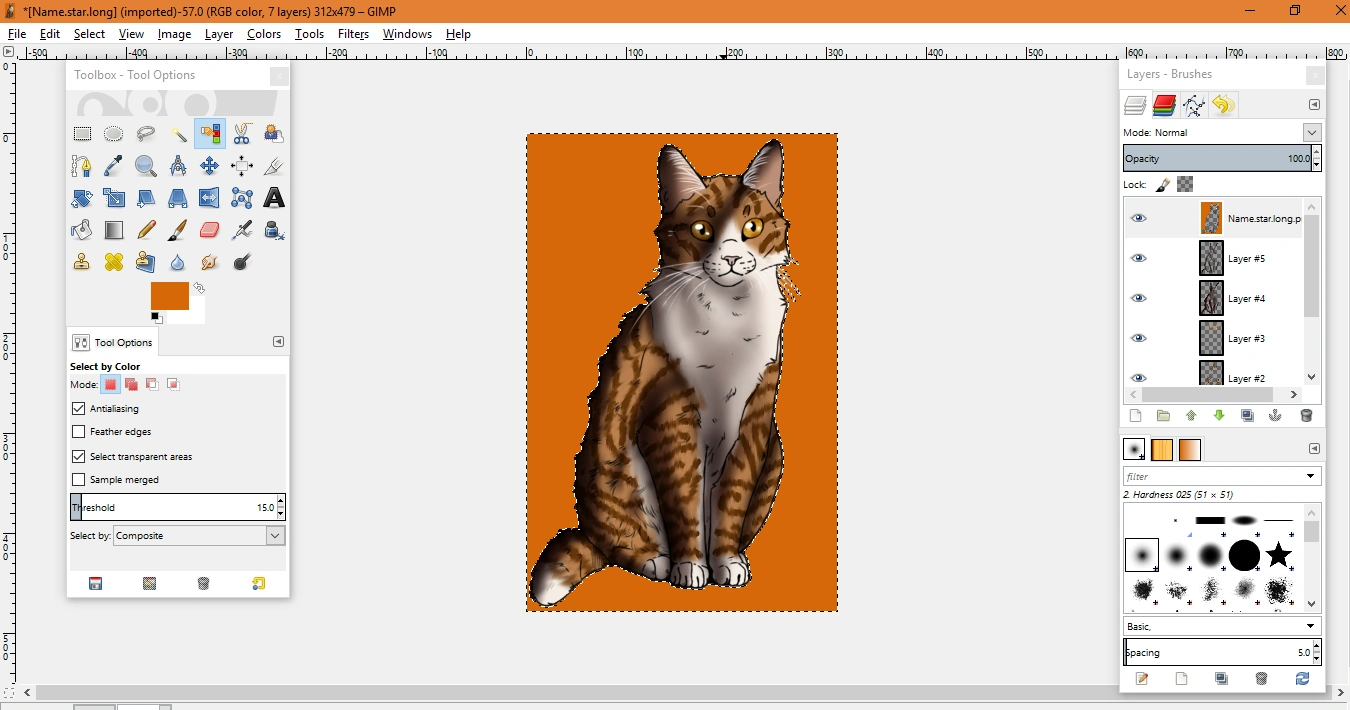Viewport: 1350px width, 710px height.
Task: Open the Channels tab icon
Action: pos(1164,105)
